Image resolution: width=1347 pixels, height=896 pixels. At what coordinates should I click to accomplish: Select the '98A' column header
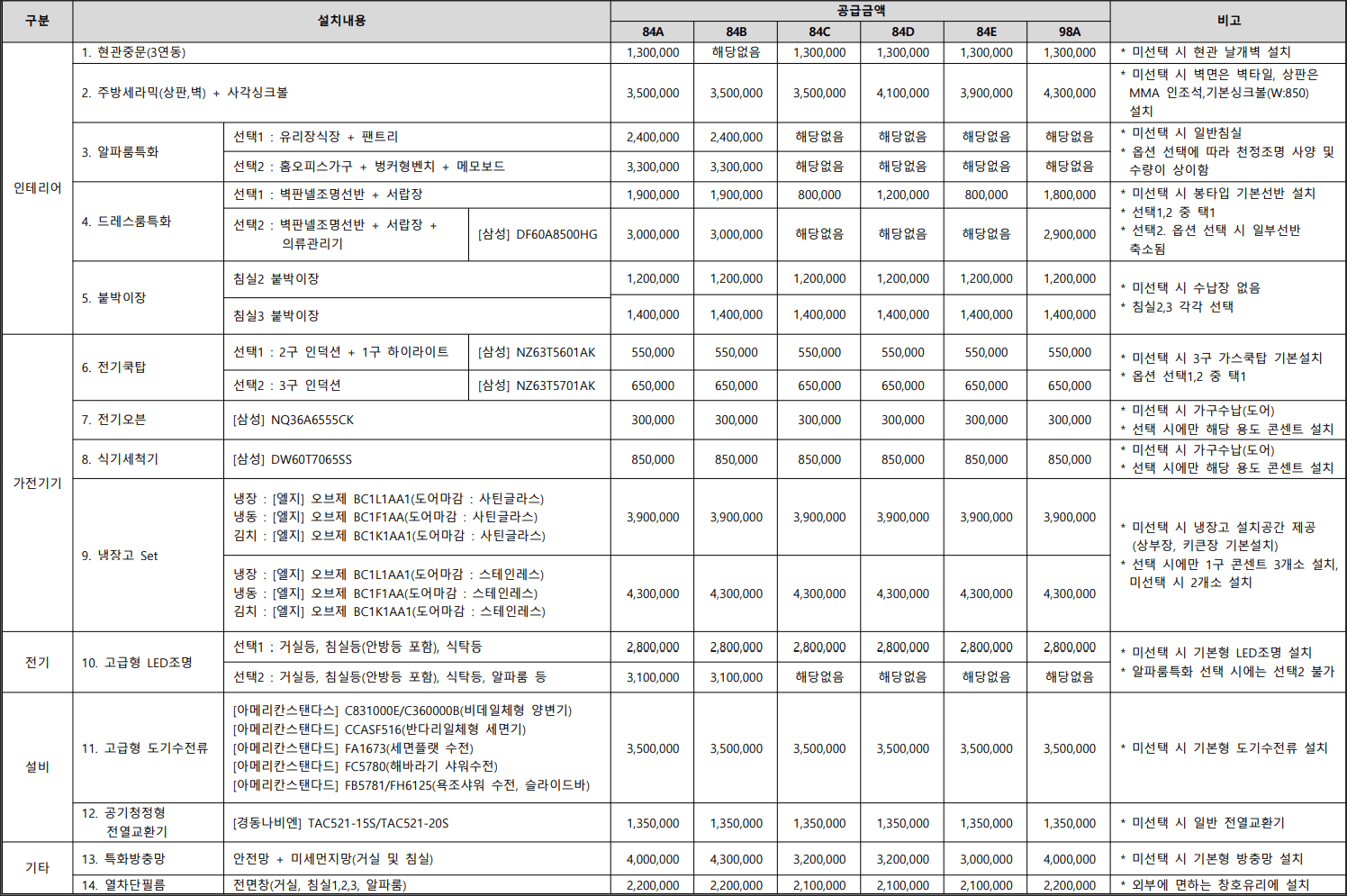coord(1069,32)
